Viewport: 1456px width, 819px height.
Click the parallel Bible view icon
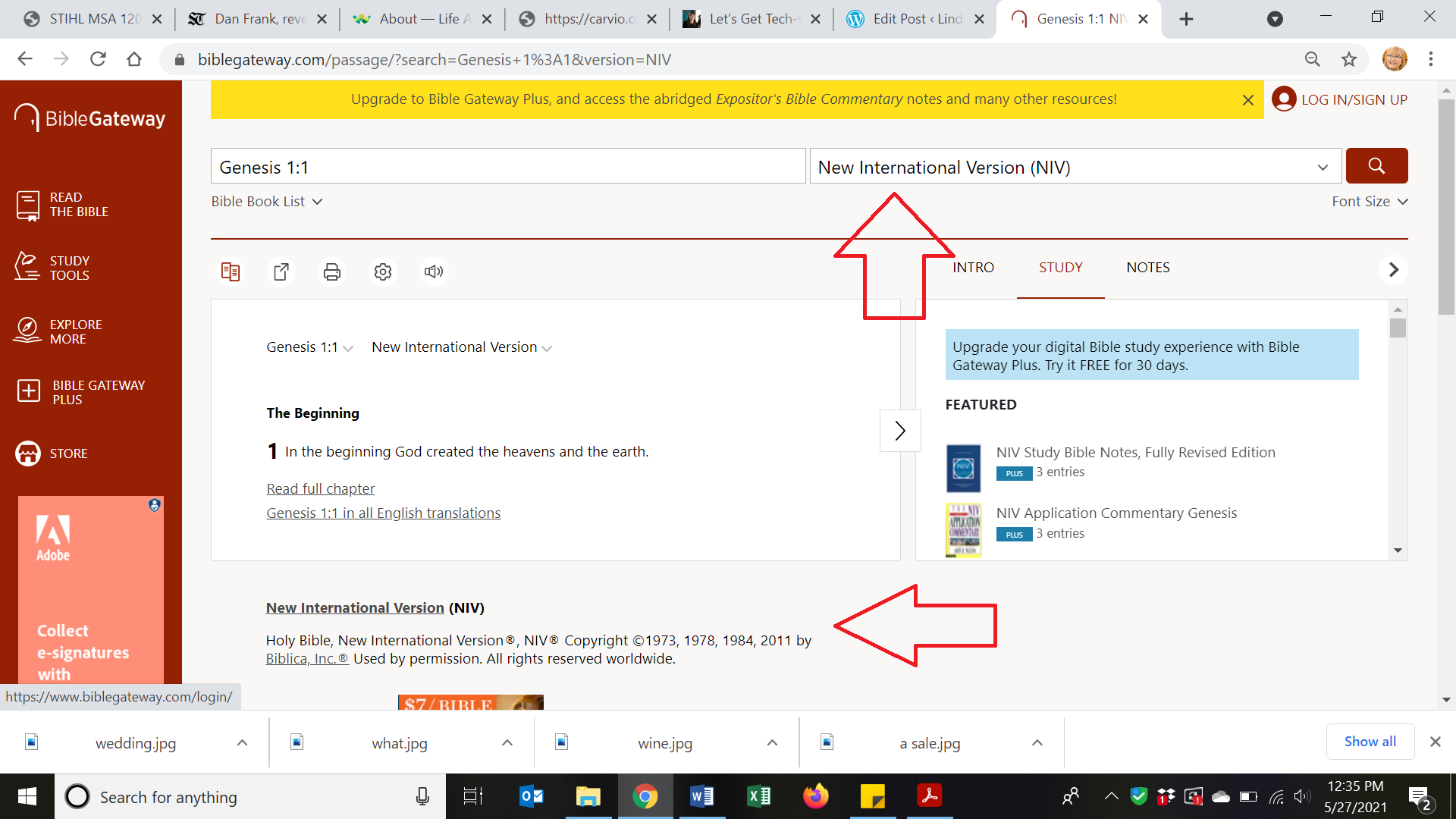pos(231,271)
